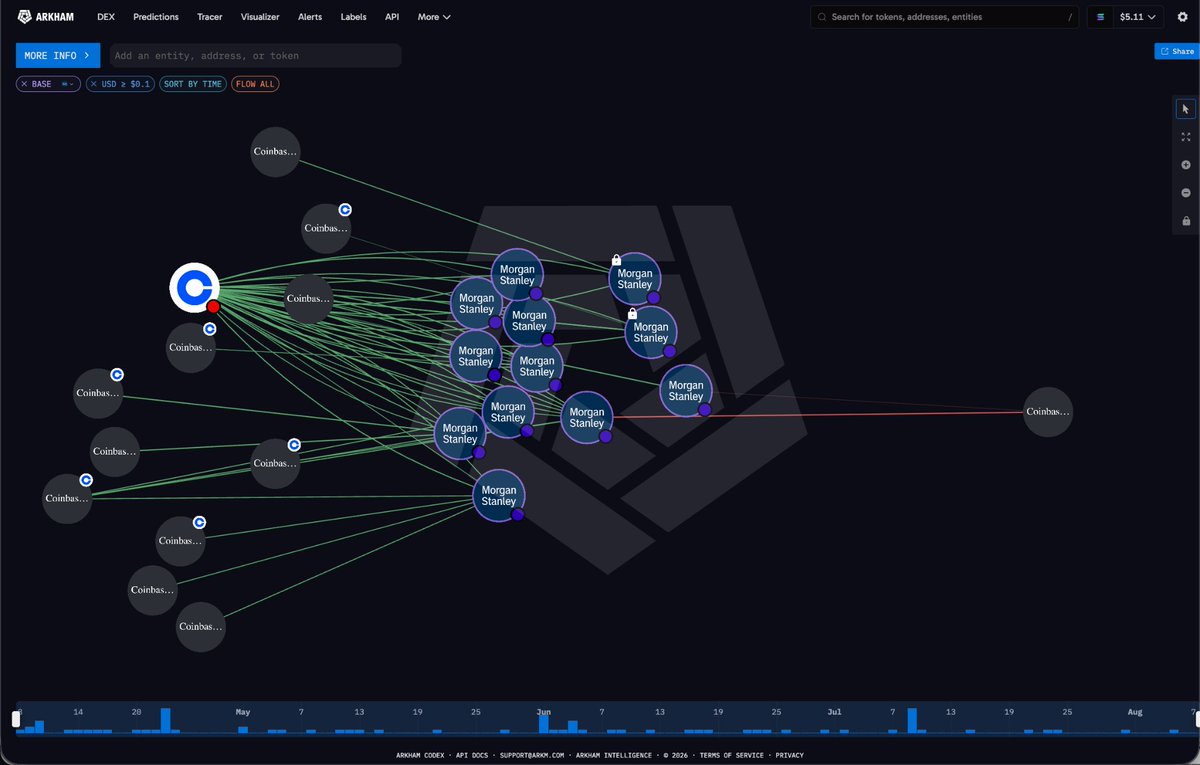The height and width of the screenshot is (765, 1200).
Task: Click the Jul label on the timeline
Action: click(x=834, y=712)
